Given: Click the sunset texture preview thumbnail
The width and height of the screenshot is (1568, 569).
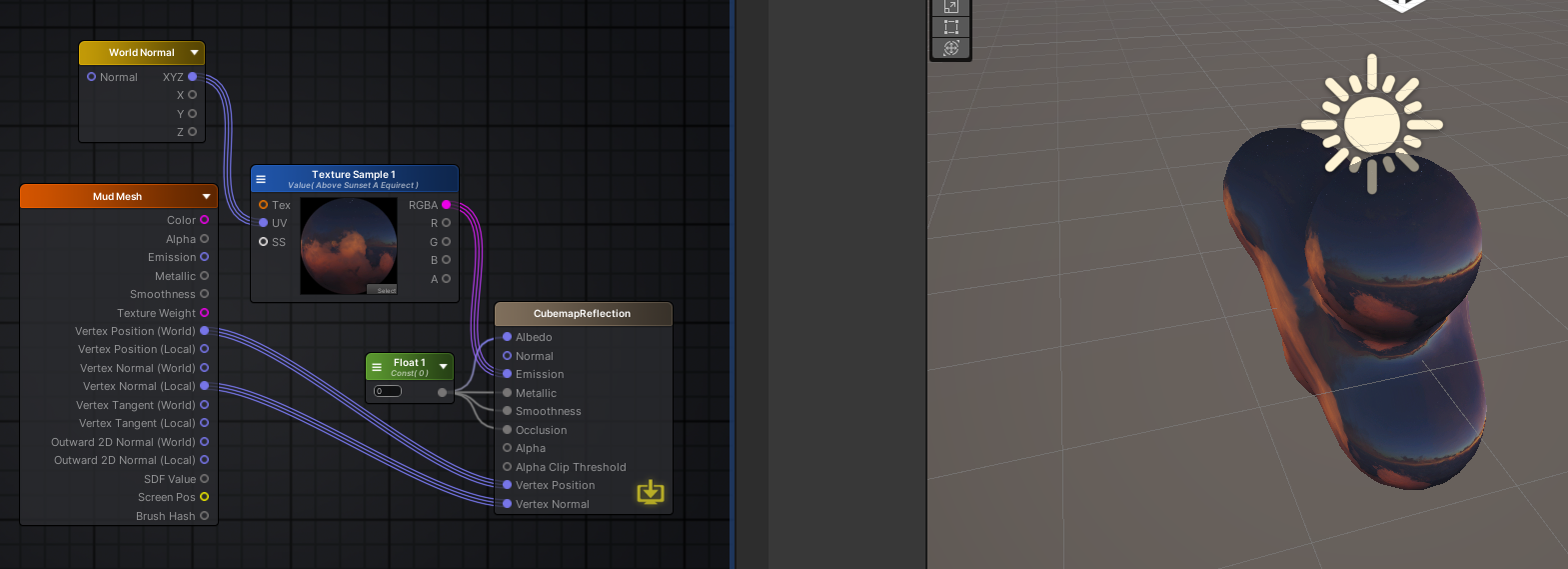Looking at the screenshot, I should pos(349,245).
